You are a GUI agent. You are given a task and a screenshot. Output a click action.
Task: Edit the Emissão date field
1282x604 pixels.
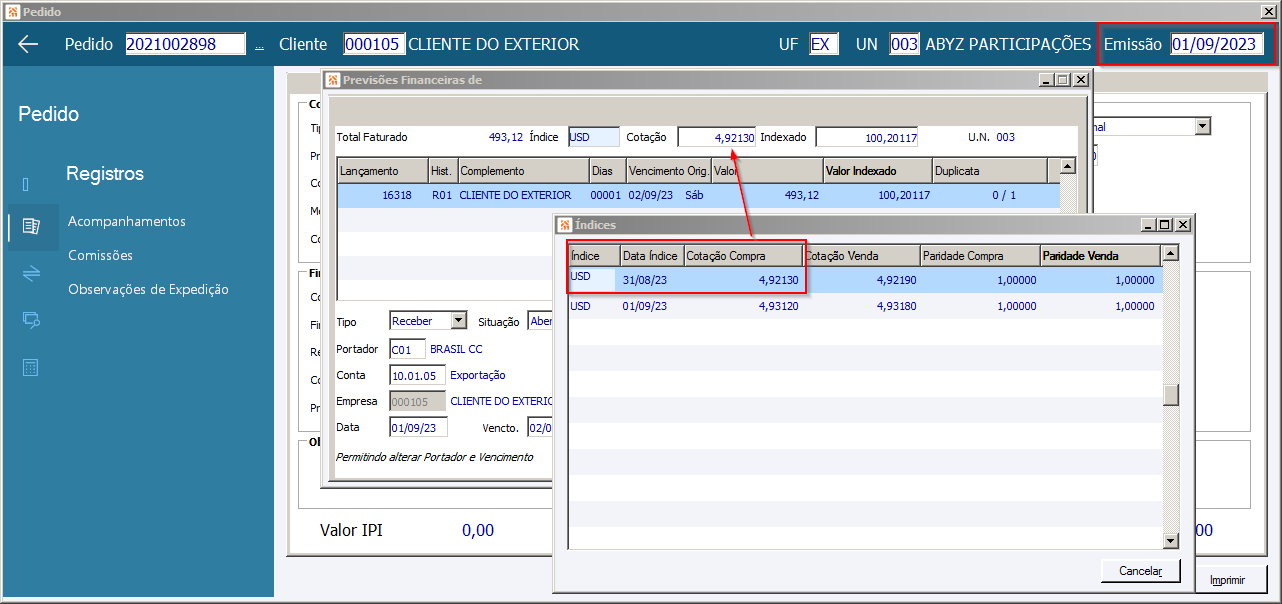coord(1217,44)
